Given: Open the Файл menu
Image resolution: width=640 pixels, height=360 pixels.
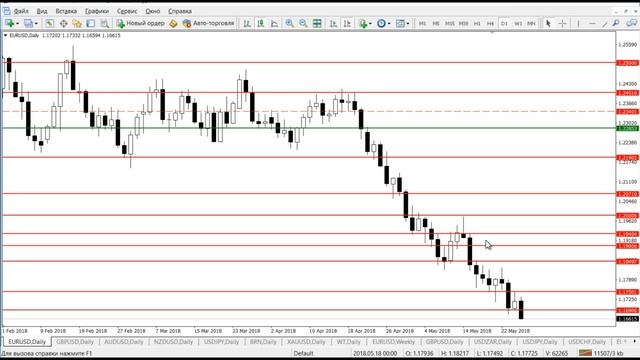Looking at the screenshot, I should point(21,11).
